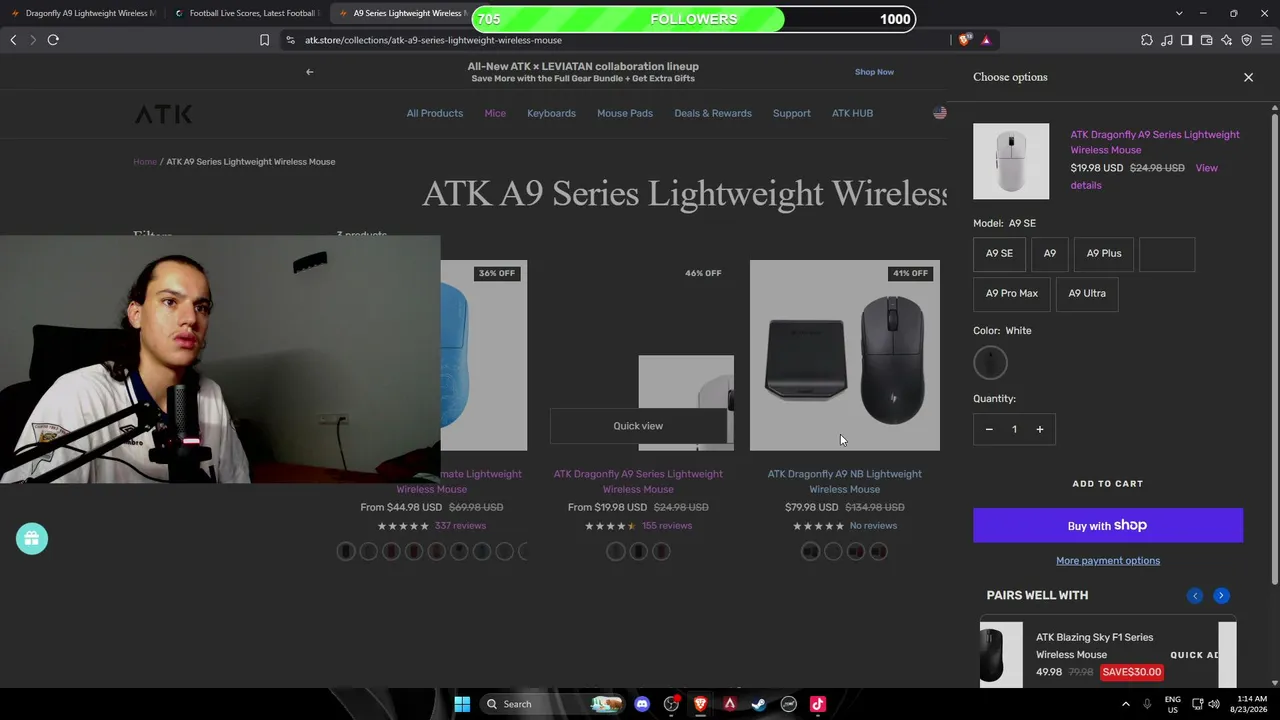Open the Support menu item
The width and height of the screenshot is (1280, 720).
[x=792, y=113]
